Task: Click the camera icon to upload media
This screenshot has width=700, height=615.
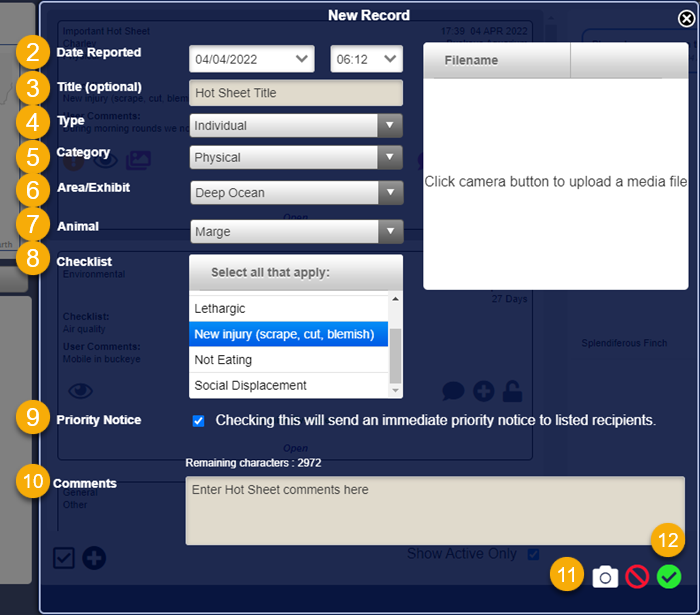Action: coord(605,577)
